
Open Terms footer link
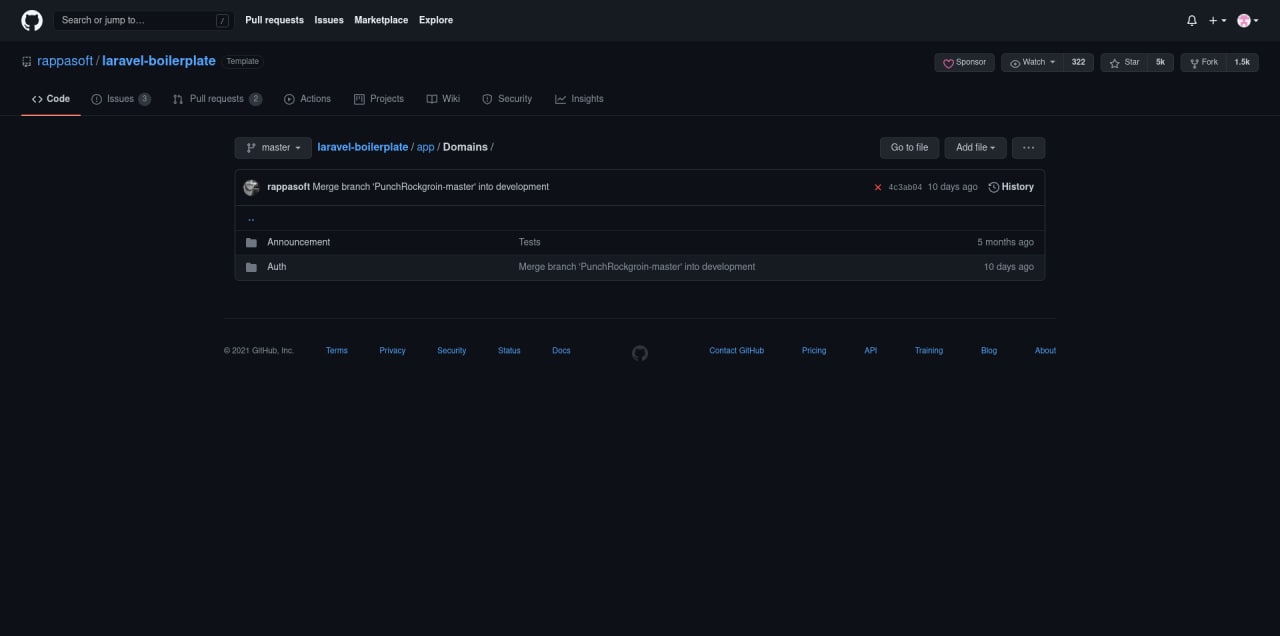pyautogui.click(x=337, y=351)
